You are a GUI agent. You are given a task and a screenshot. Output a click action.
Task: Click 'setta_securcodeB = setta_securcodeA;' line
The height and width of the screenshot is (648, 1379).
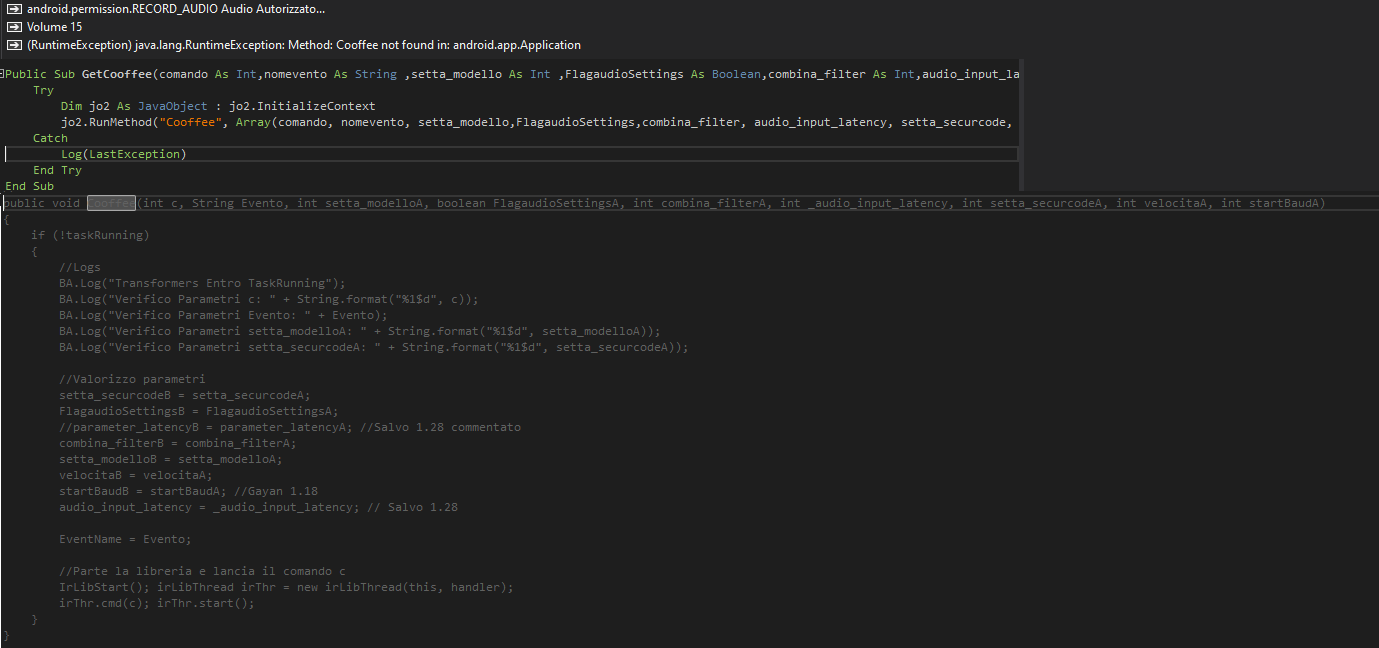point(185,395)
